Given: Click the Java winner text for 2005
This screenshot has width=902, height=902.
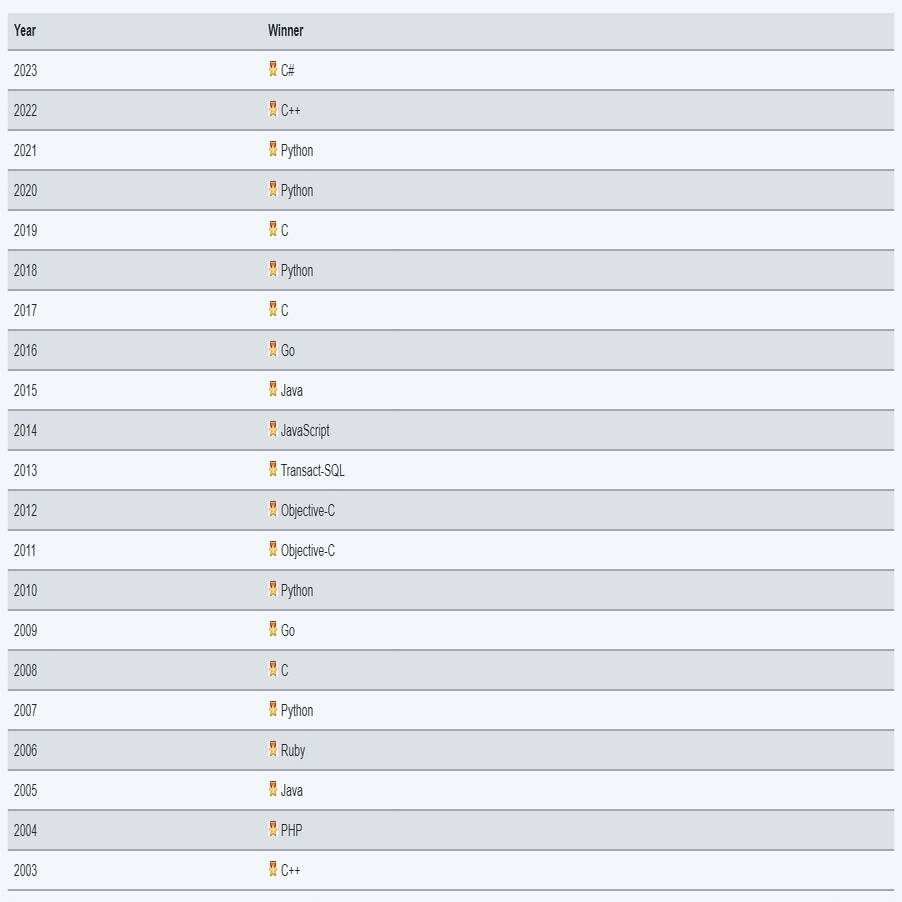Looking at the screenshot, I should tap(292, 790).
